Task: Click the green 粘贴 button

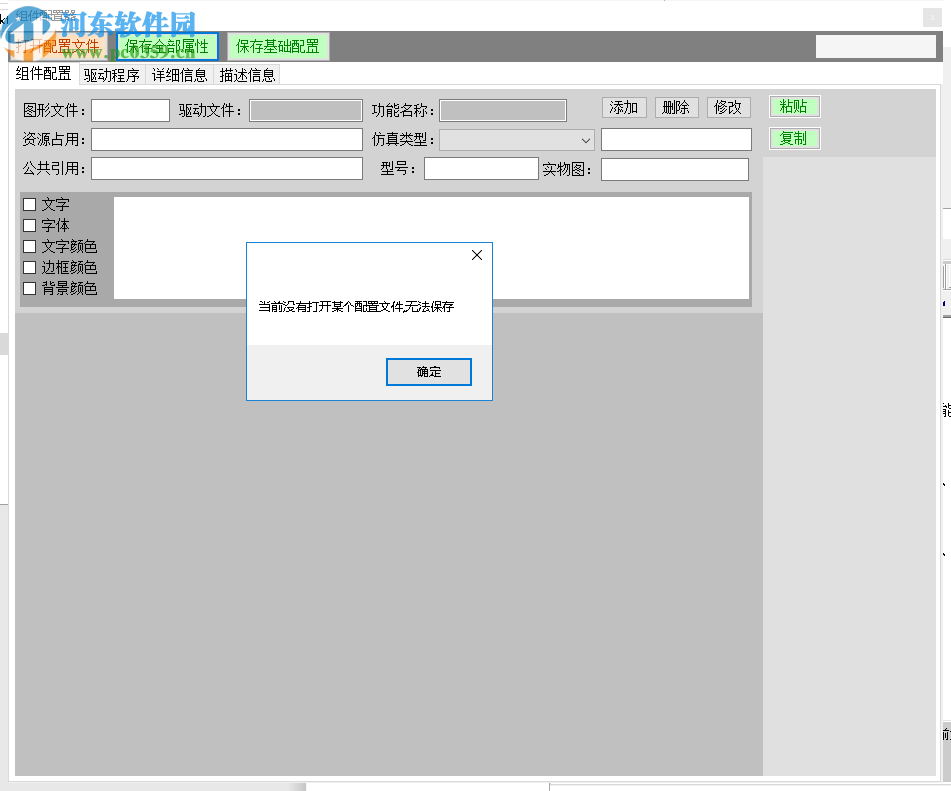Action: click(795, 107)
